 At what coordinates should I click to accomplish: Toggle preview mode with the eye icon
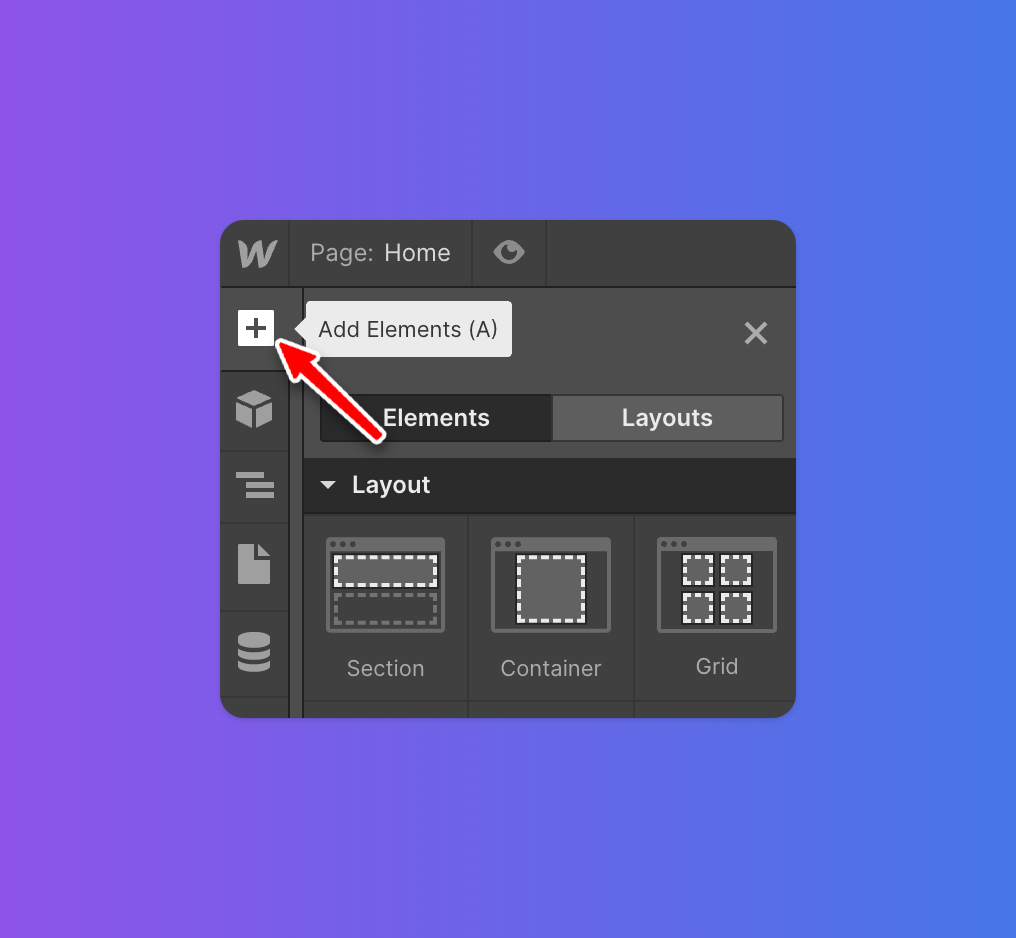coord(509,252)
